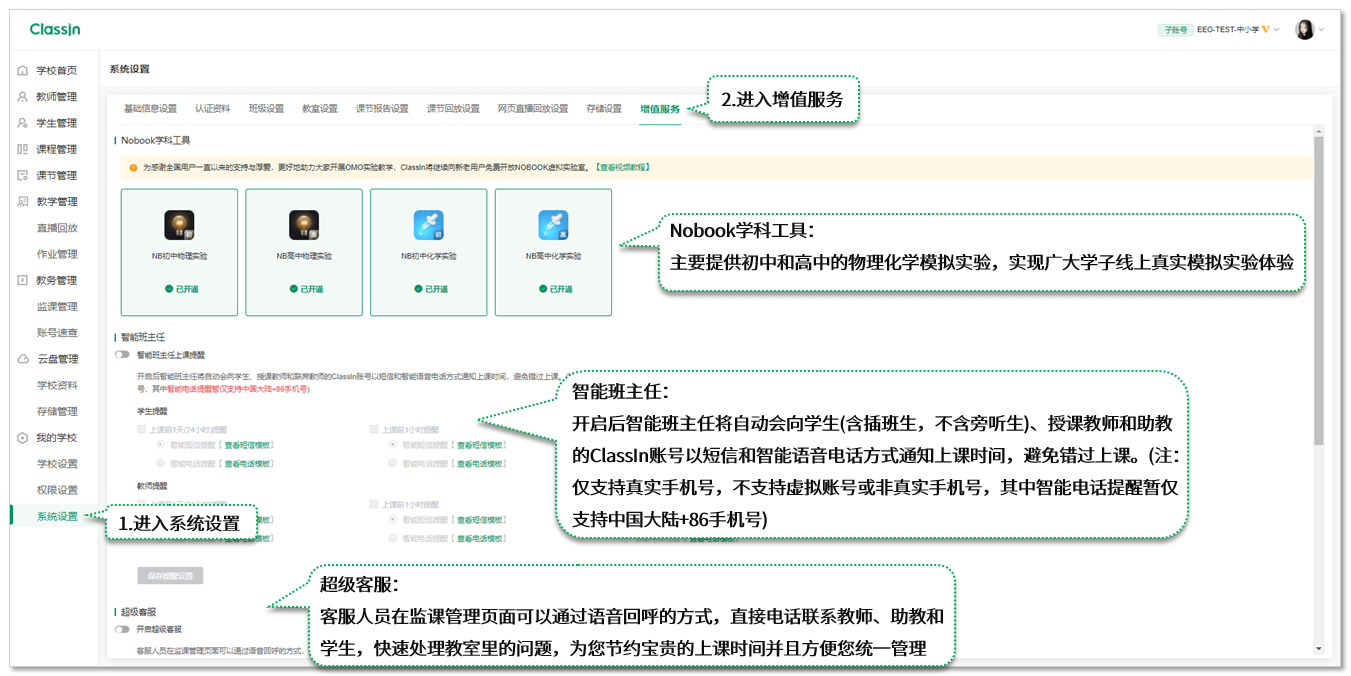
Task: Expand the EEO-TEST-中小学 account dropdown arrow
Action: [1277, 30]
